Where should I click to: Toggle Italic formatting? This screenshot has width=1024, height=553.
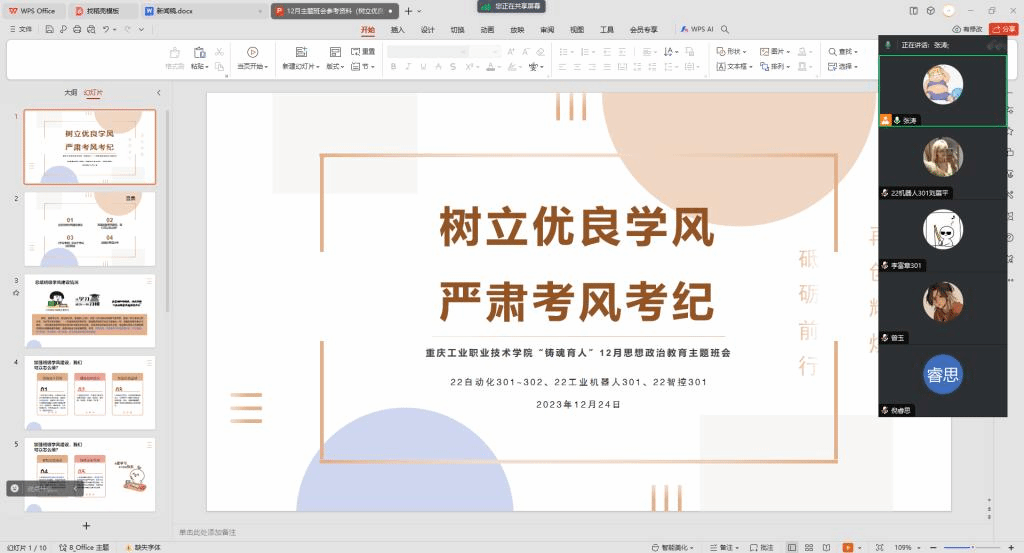coord(408,67)
